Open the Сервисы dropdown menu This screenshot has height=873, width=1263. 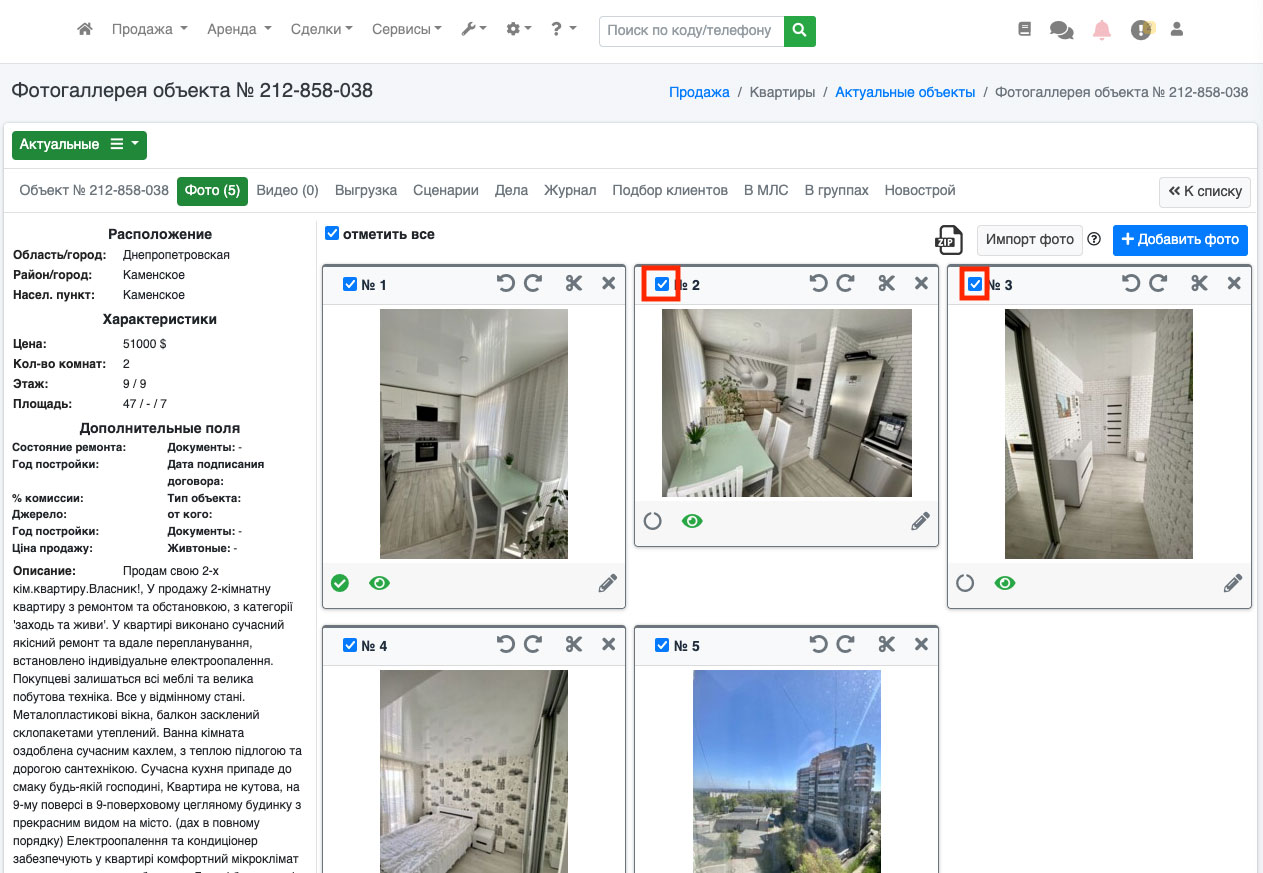tap(406, 30)
